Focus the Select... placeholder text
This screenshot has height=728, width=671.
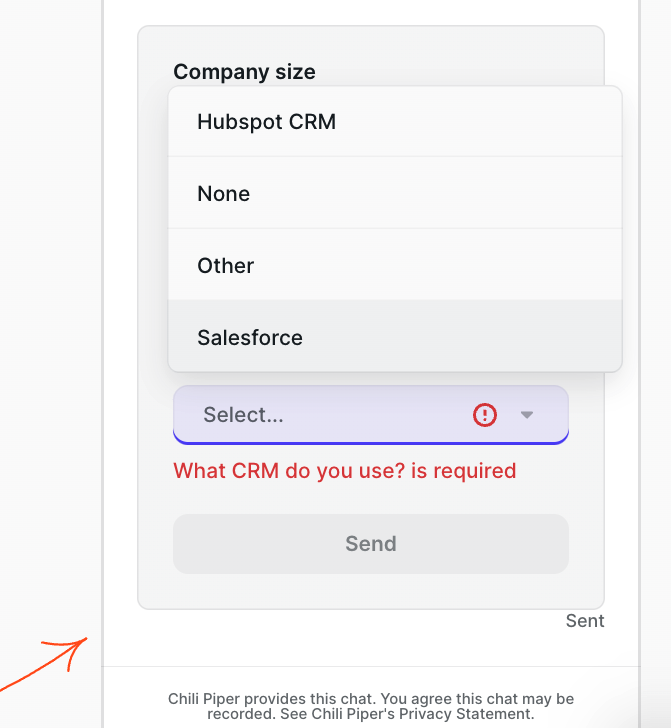[x=243, y=415]
